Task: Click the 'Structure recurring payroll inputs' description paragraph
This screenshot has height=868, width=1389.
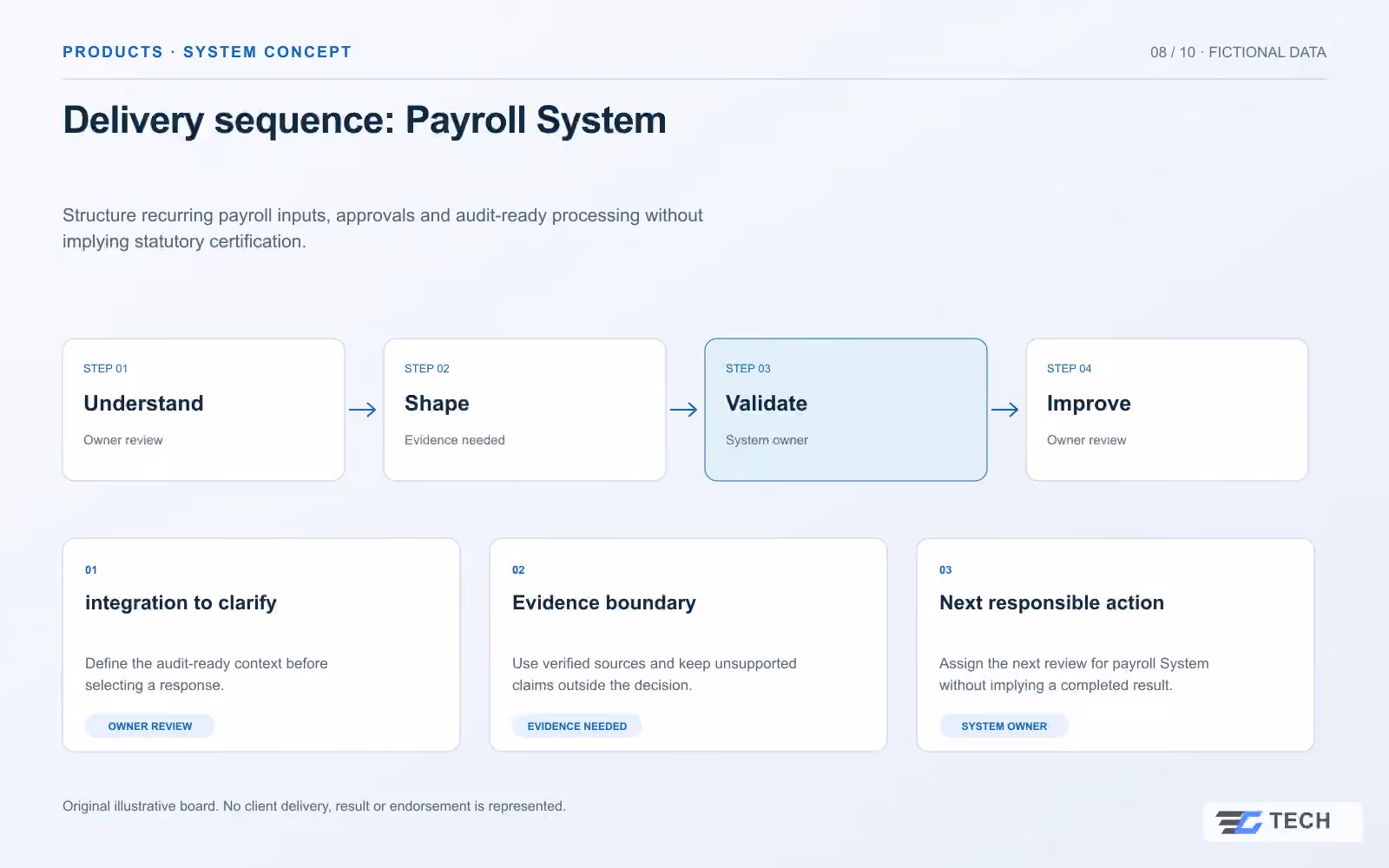Action: 383,228
